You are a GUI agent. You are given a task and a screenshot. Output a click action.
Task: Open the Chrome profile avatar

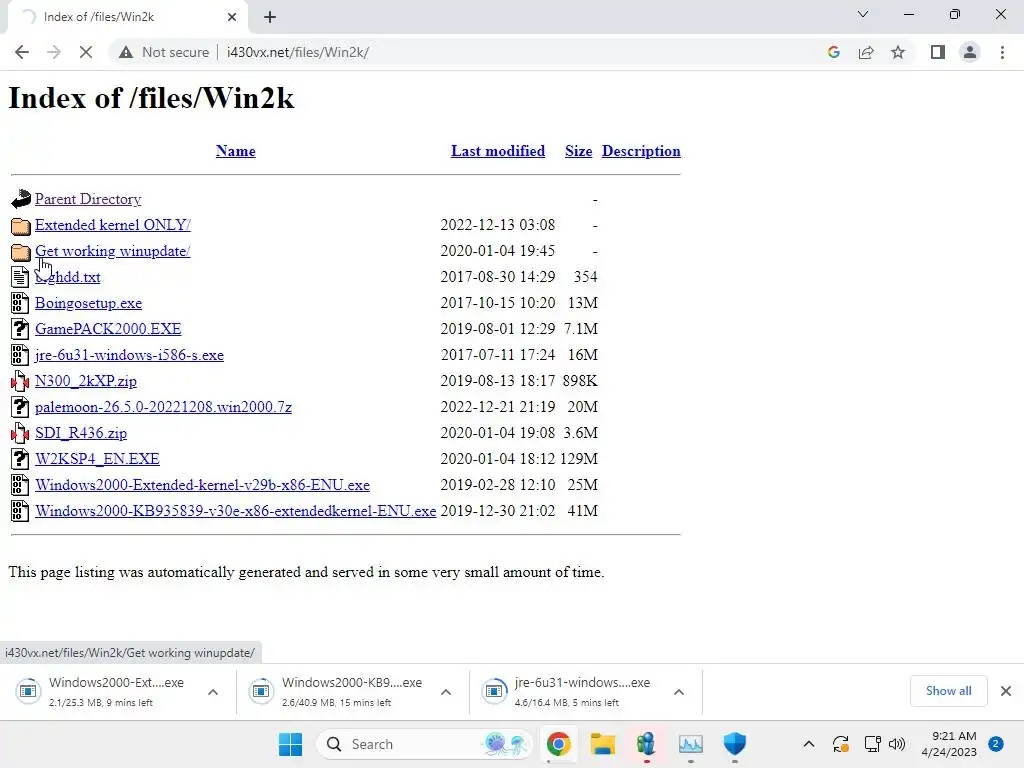(970, 52)
